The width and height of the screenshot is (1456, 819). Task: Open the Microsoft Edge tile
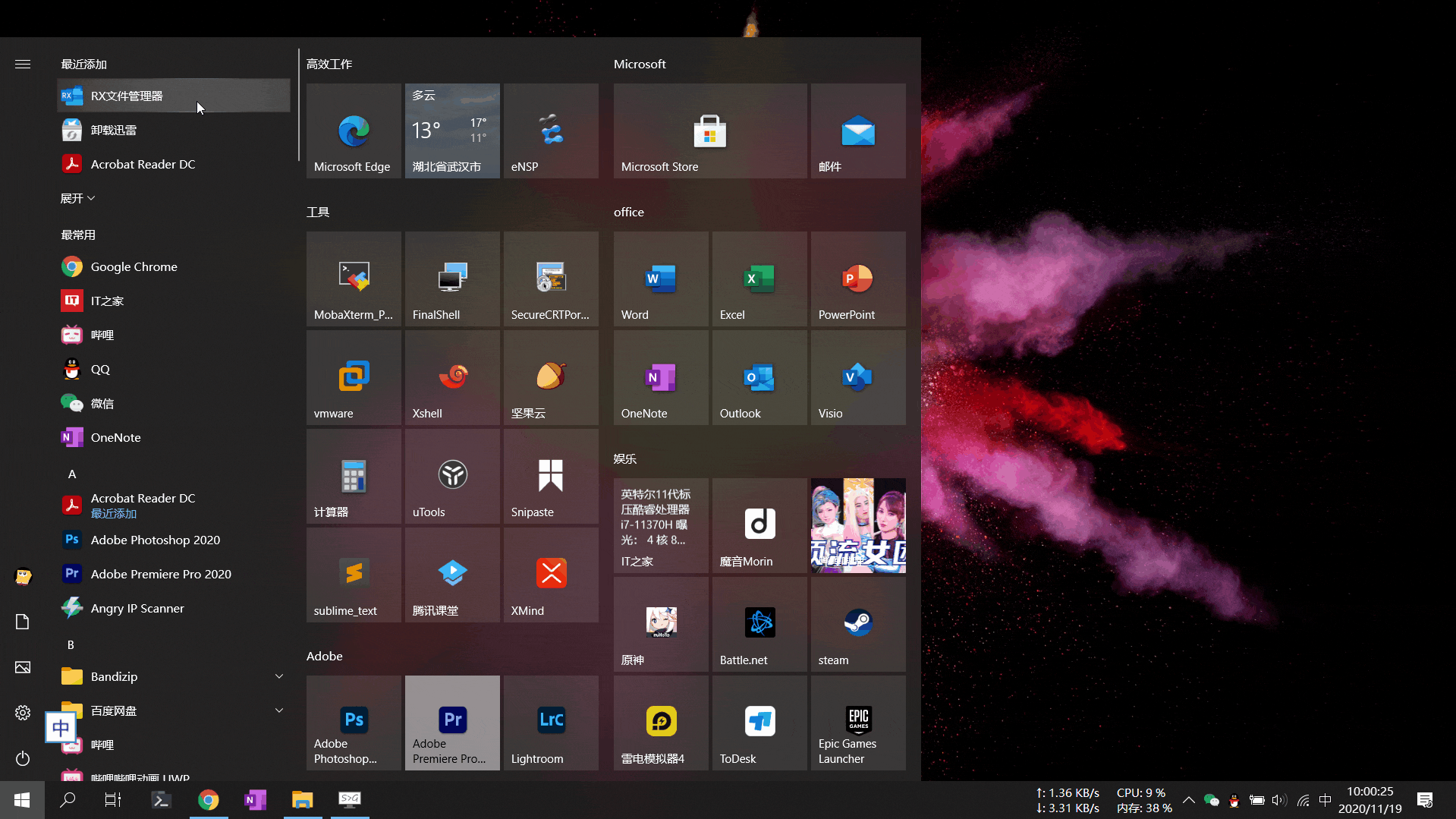[x=354, y=131]
